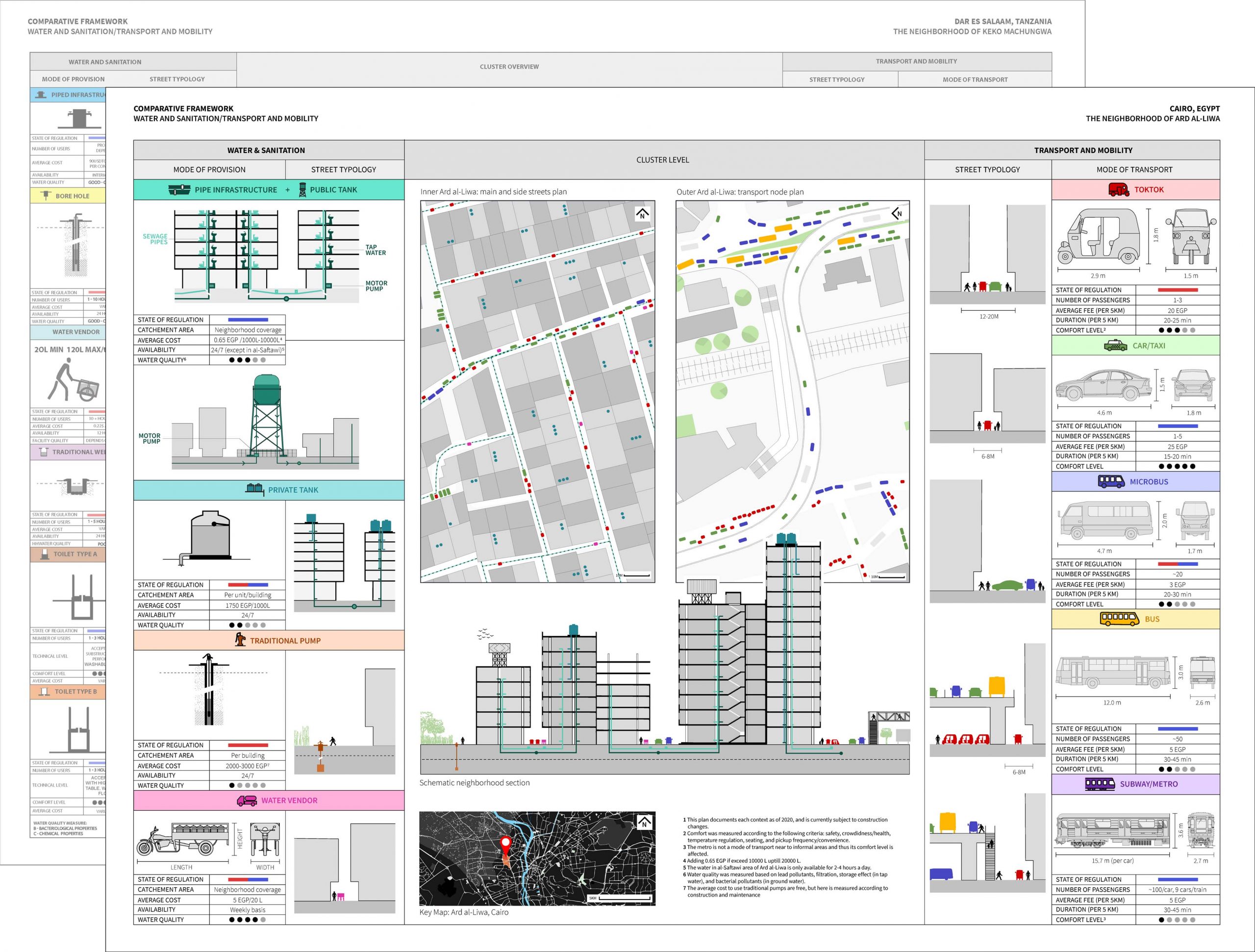Click the orange Traditional Pump icon
1255x952 pixels.
click(x=241, y=640)
